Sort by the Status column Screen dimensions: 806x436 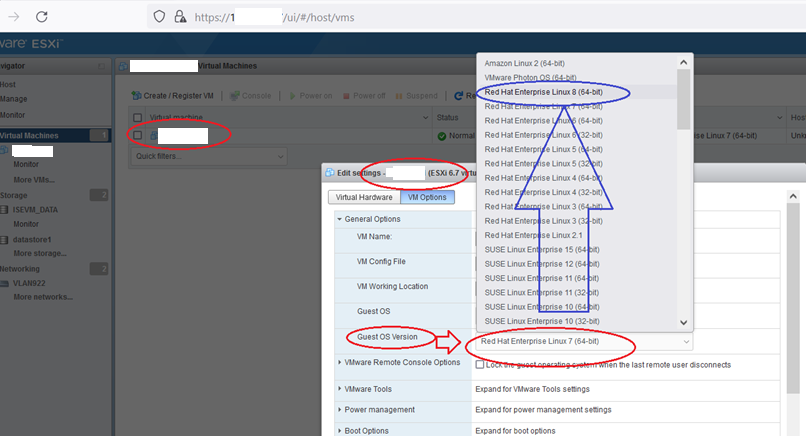[447, 118]
